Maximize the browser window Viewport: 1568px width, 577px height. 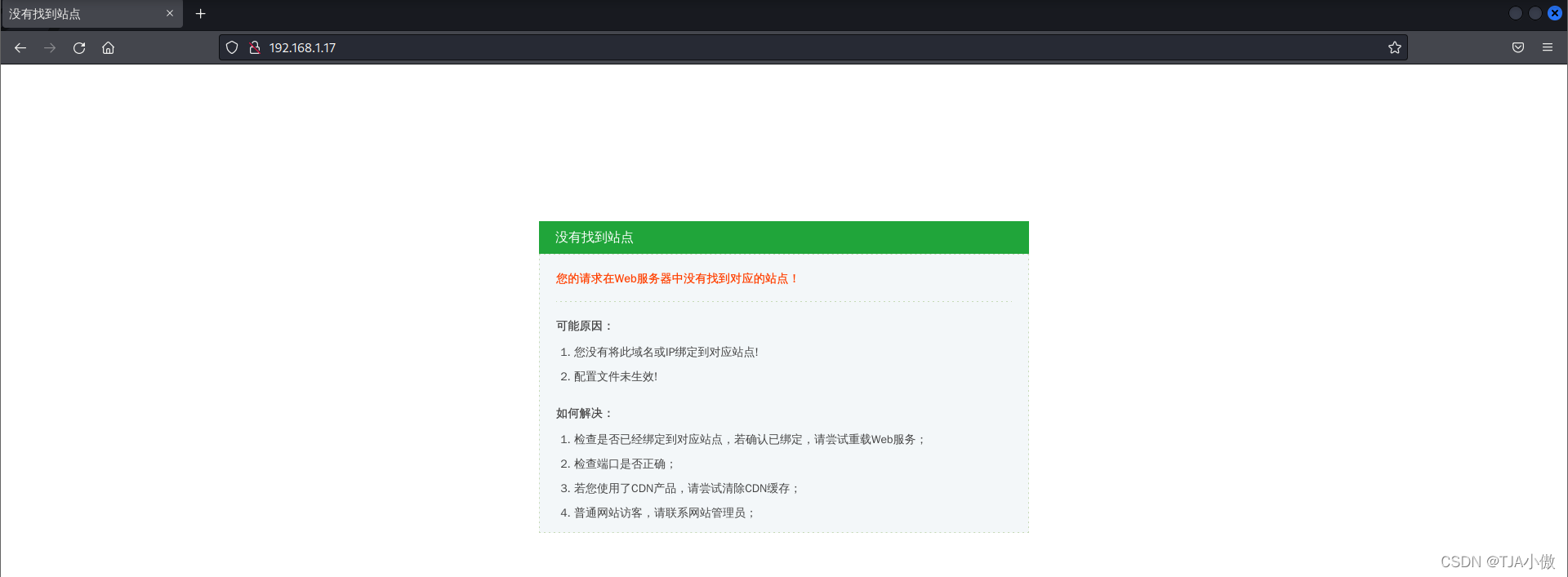[1535, 13]
